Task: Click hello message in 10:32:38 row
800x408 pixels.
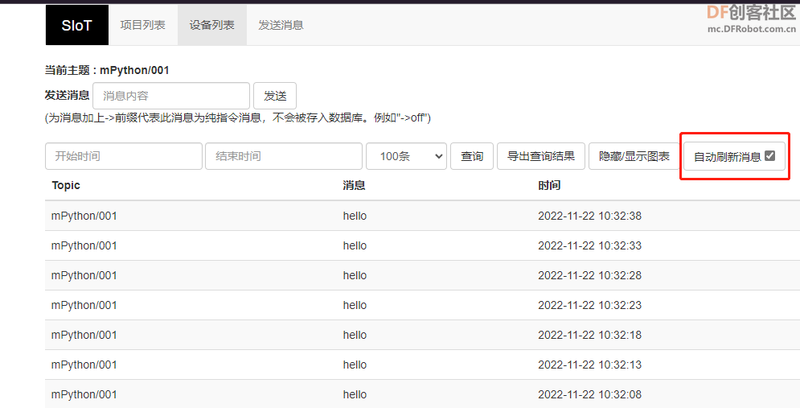Action: 355,216
